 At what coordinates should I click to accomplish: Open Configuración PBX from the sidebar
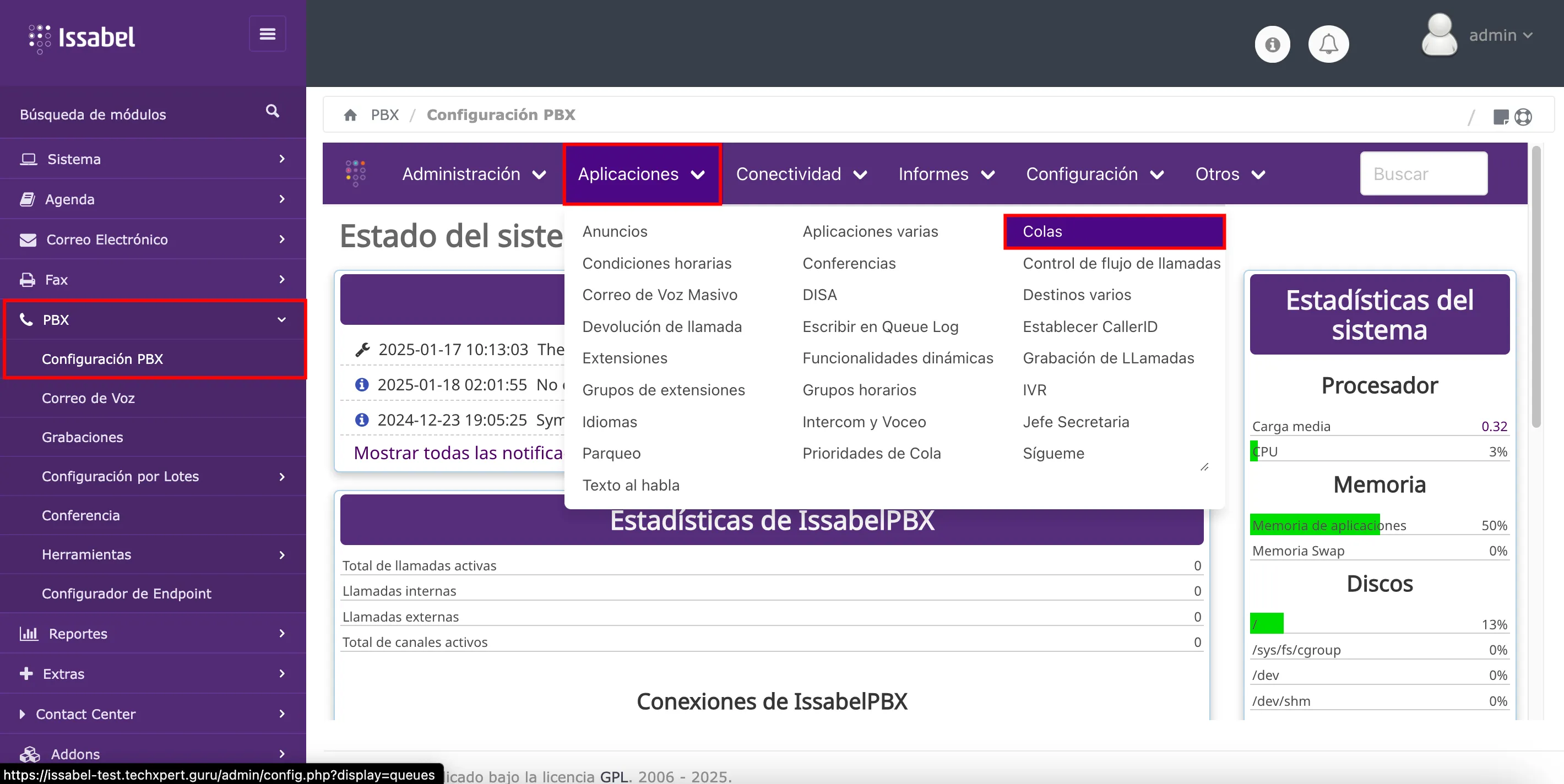tap(102, 358)
